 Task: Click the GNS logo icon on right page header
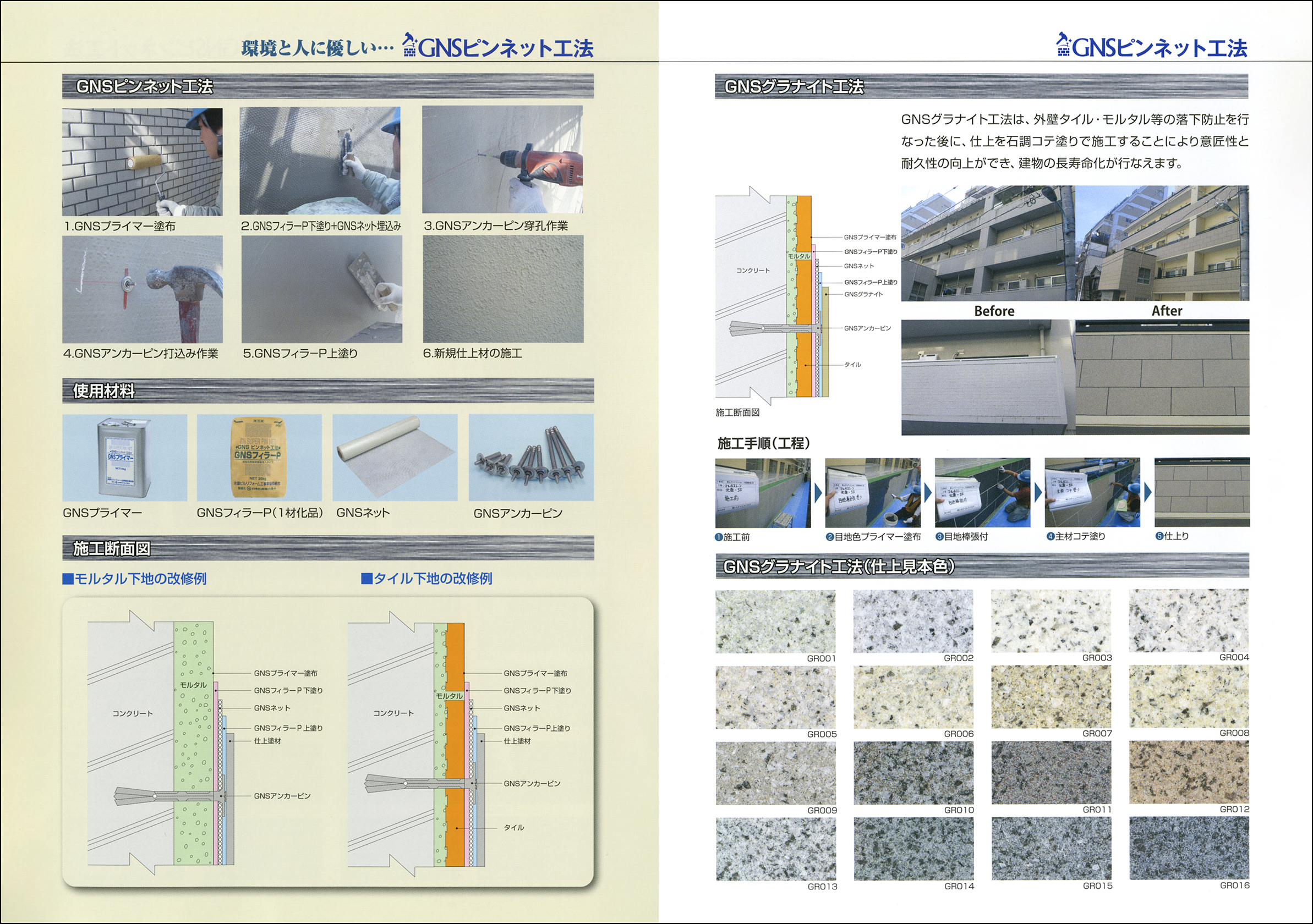tap(1063, 44)
